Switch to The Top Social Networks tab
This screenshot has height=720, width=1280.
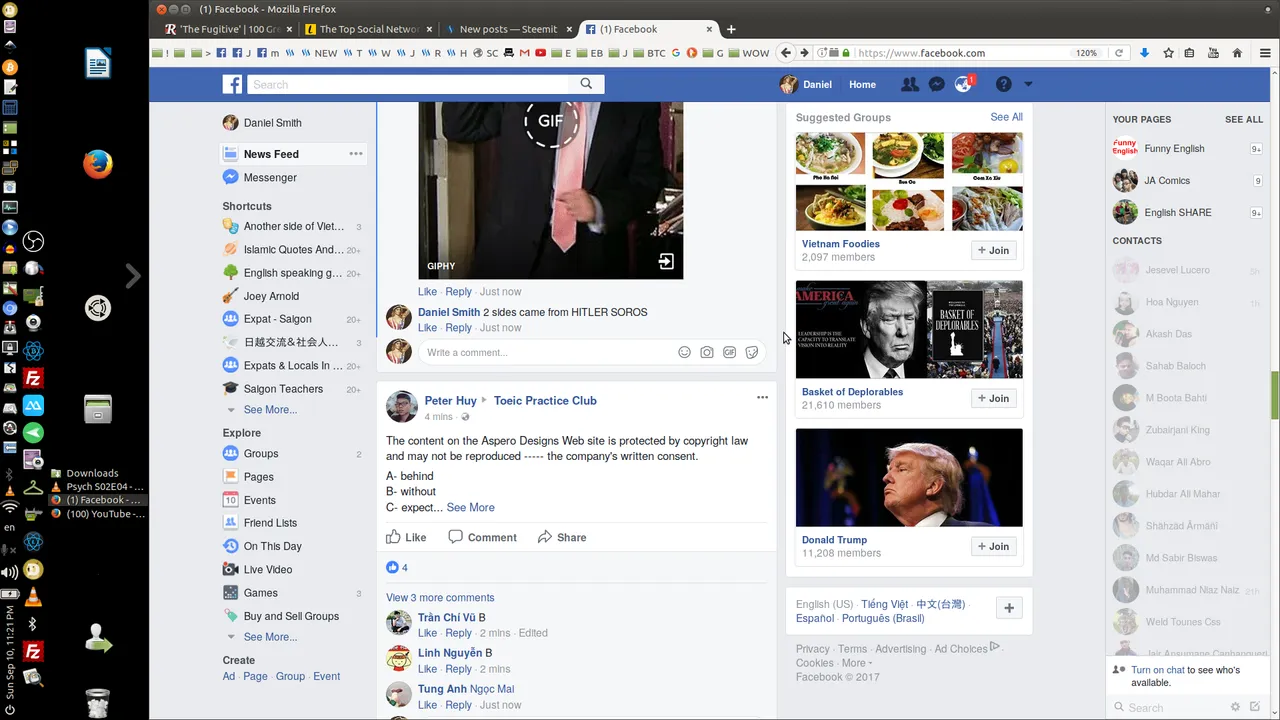pyautogui.click(x=369, y=29)
